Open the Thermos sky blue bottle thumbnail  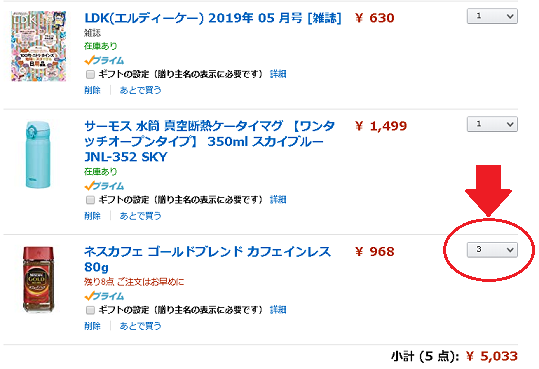tap(38, 154)
